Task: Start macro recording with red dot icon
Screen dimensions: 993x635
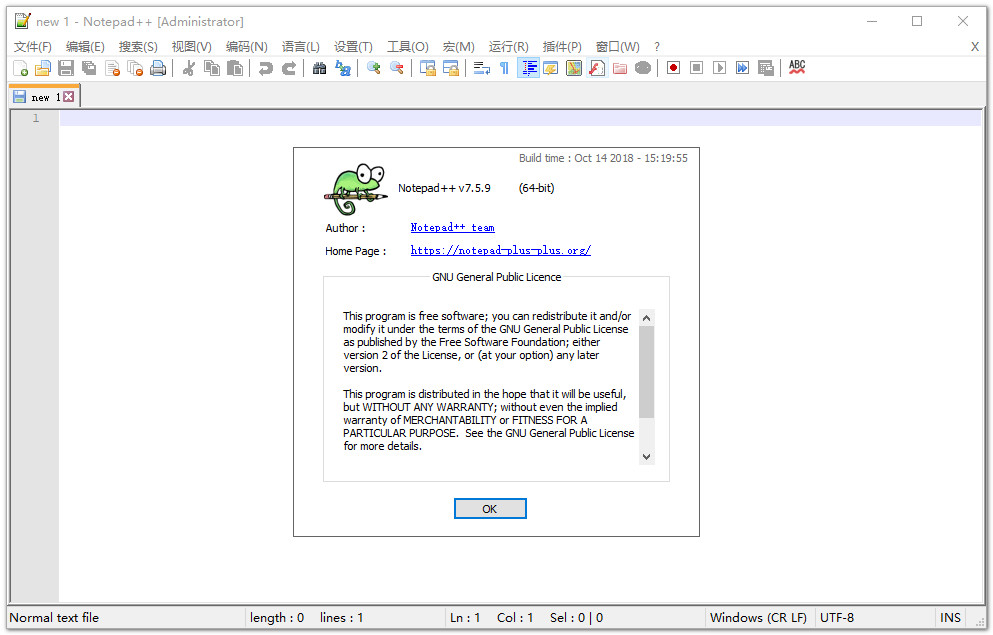Action: click(x=673, y=68)
